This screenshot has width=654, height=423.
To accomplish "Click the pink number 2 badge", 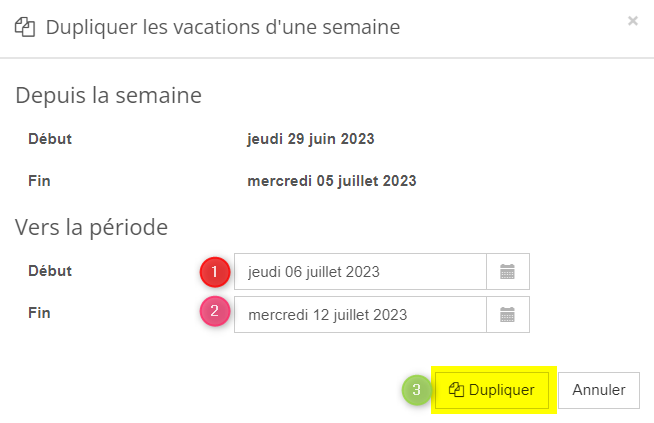I will click(x=214, y=314).
